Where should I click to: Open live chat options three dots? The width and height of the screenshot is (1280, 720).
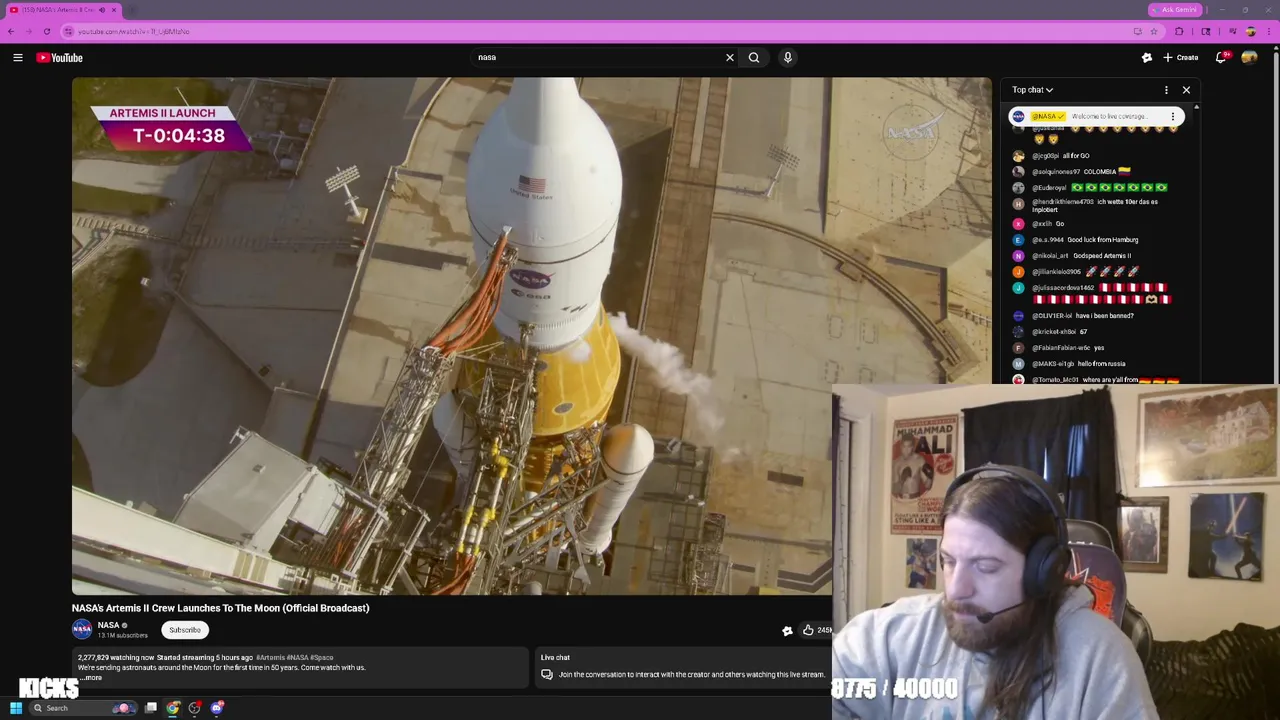pyautogui.click(x=1166, y=90)
